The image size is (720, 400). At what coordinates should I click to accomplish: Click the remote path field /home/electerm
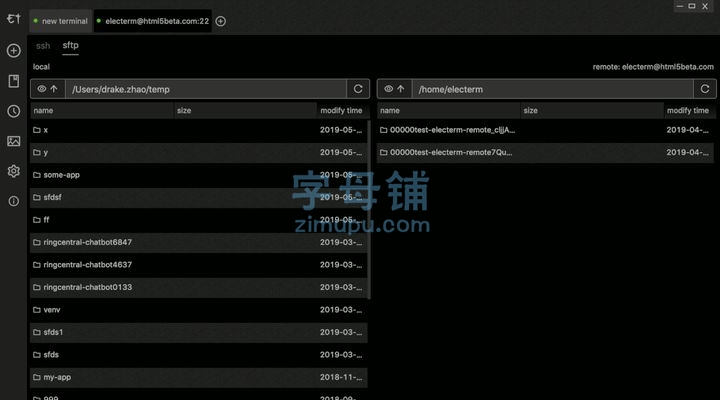click(552, 89)
